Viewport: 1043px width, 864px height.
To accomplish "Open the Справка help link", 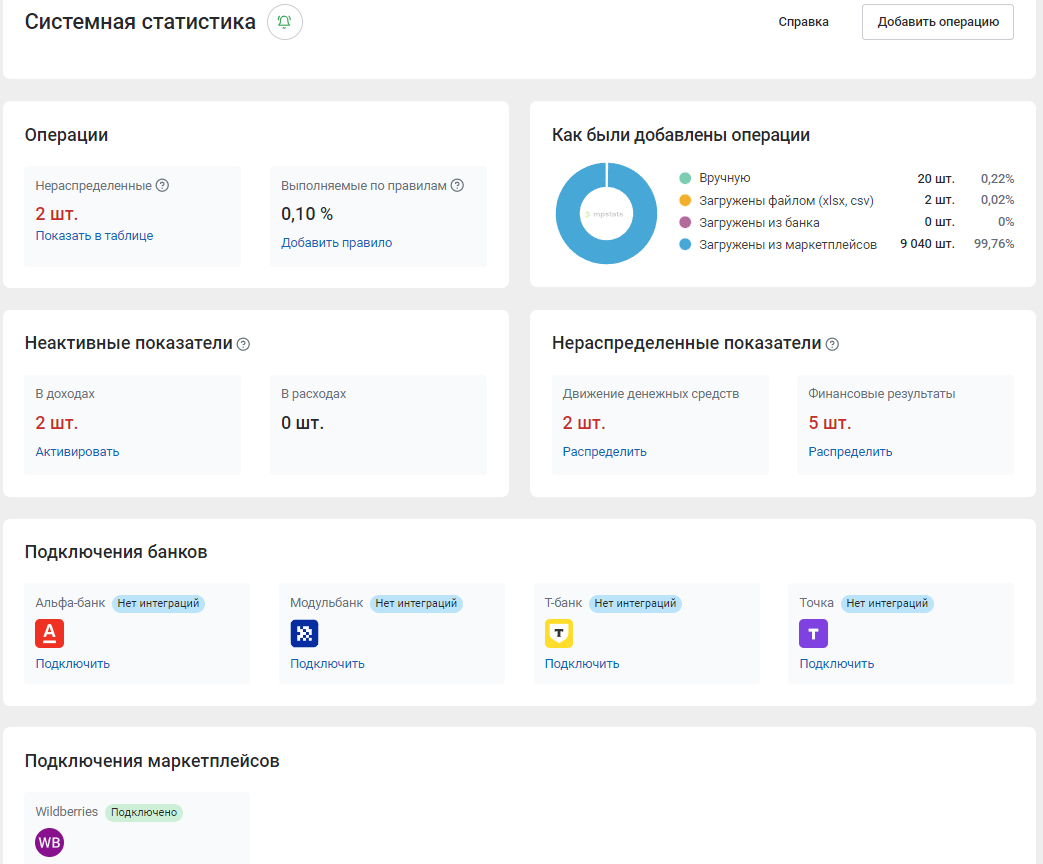I will (x=803, y=22).
